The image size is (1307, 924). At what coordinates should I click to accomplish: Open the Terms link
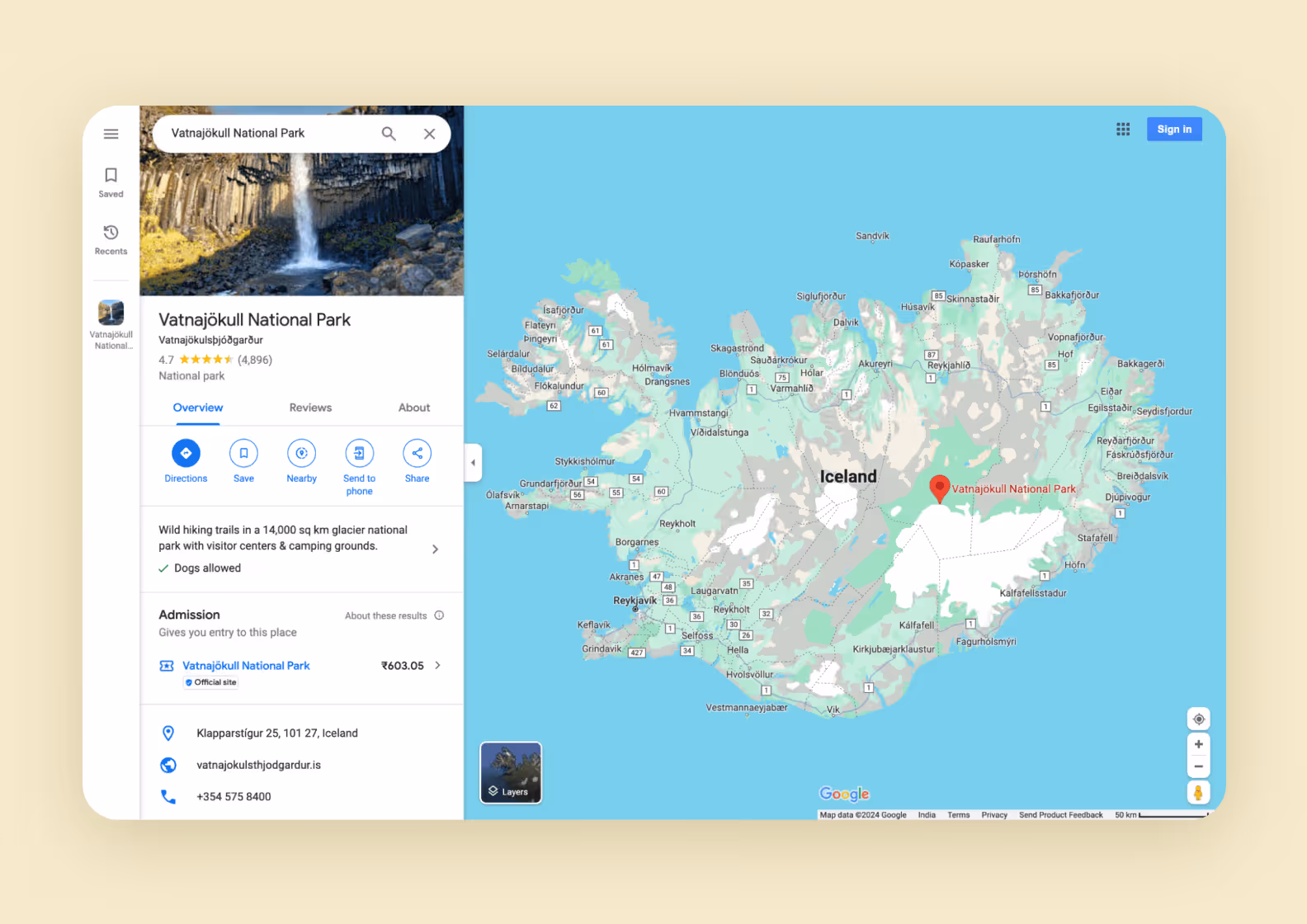pyautogui.click(x=959, y=815)
